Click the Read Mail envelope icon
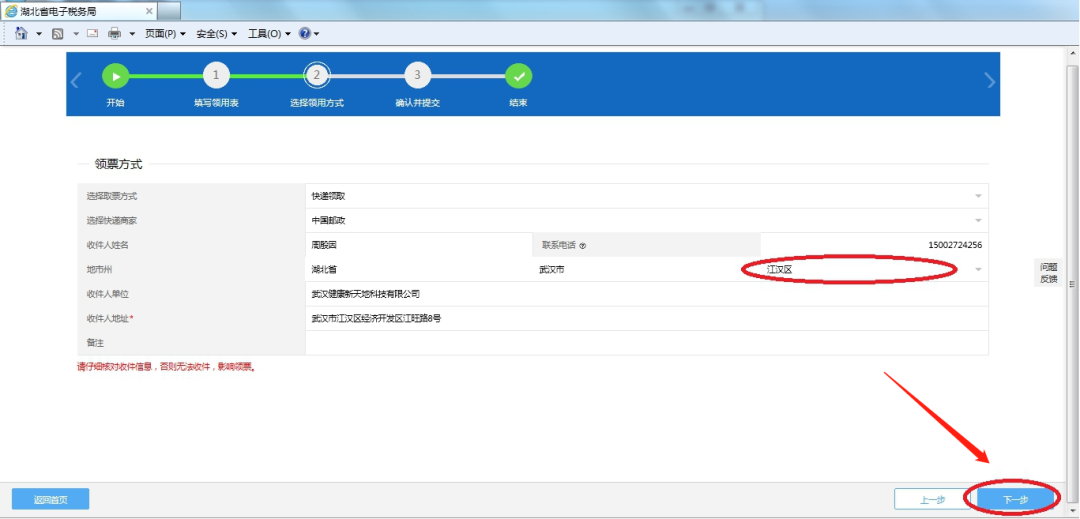1080x519 pixels. tap(92, 33)
